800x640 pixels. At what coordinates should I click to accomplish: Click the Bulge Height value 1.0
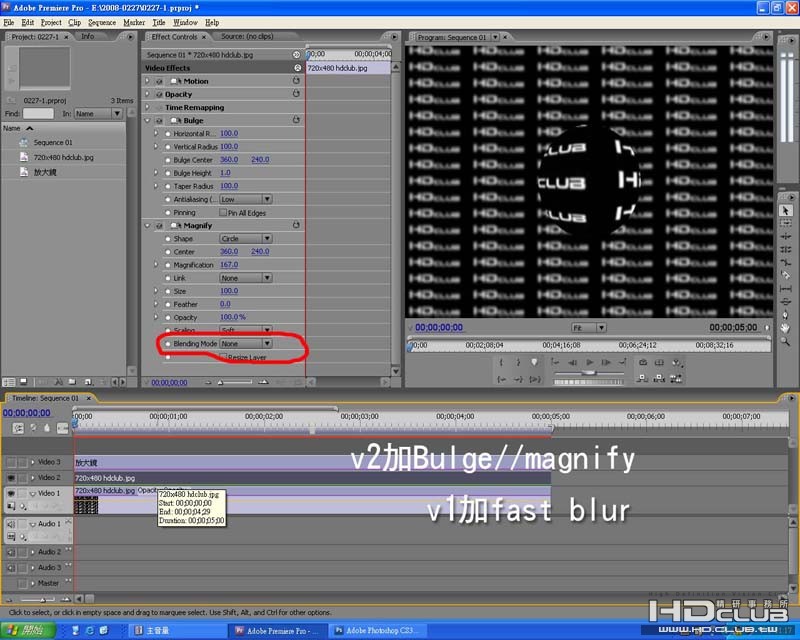coord(226,173)
